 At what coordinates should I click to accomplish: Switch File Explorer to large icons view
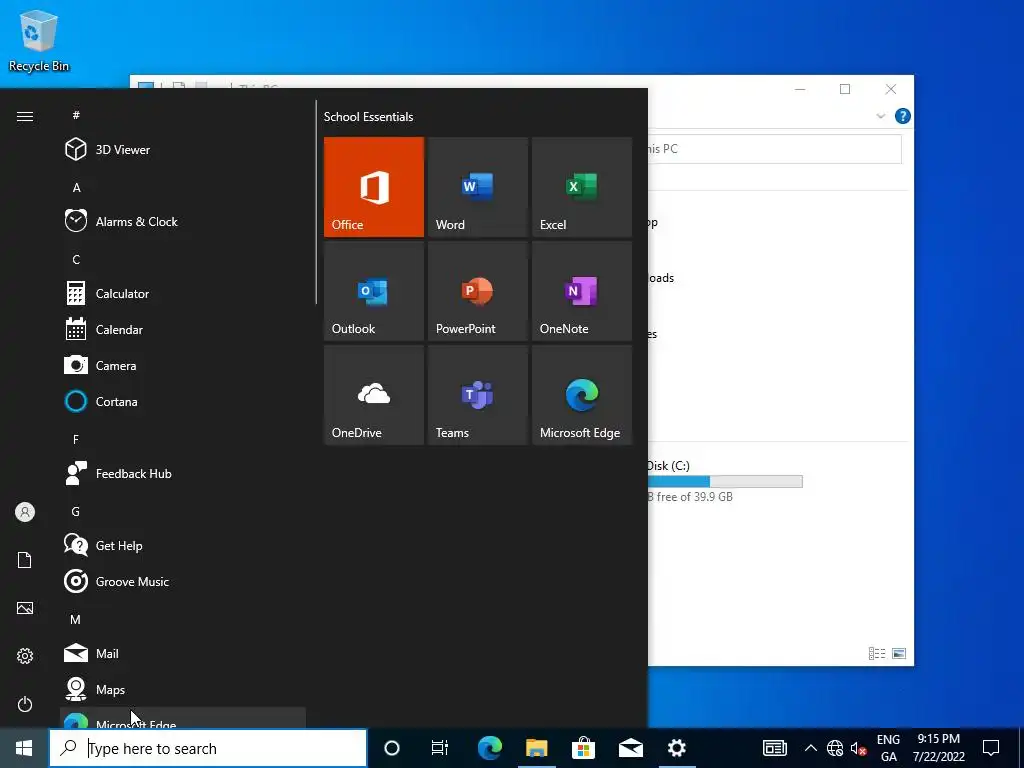click(x=899, y=653)
